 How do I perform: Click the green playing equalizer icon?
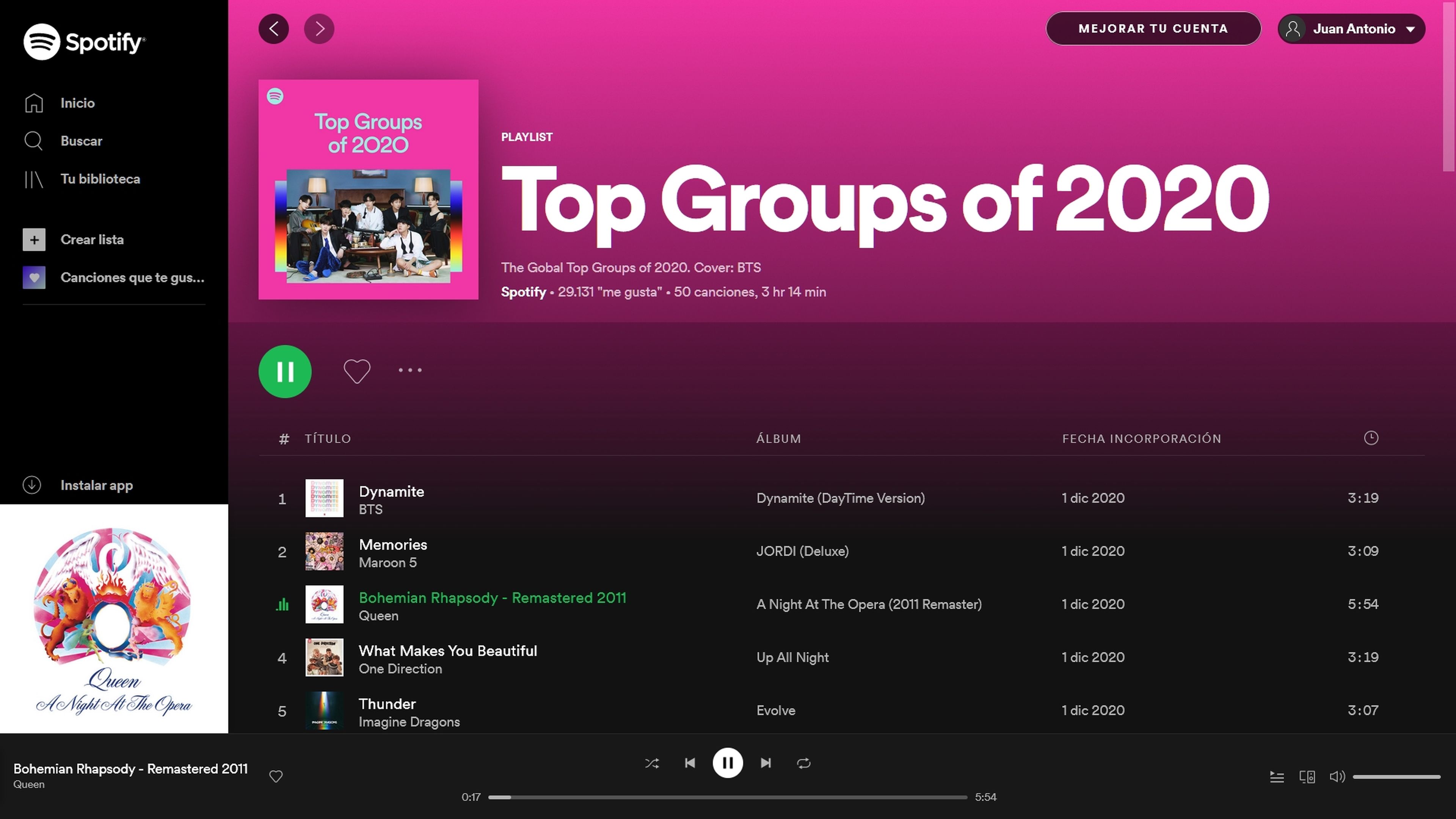point(282,604)
